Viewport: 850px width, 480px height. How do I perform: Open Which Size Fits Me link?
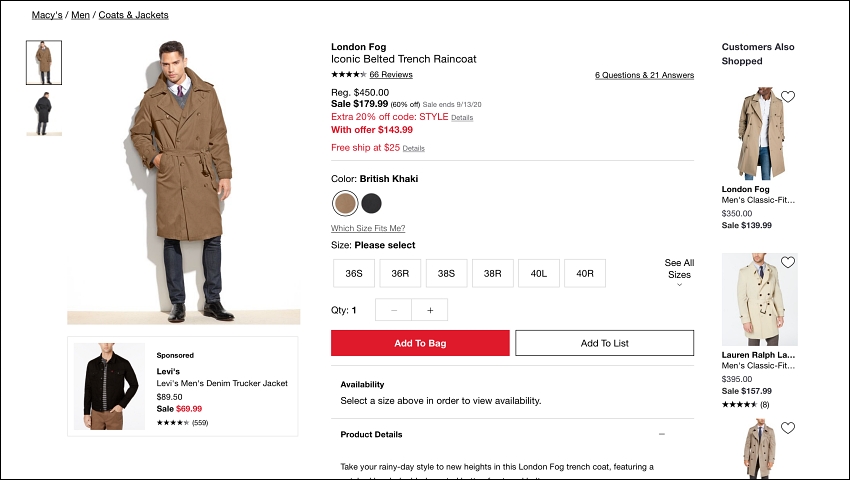tap(368, 228)
